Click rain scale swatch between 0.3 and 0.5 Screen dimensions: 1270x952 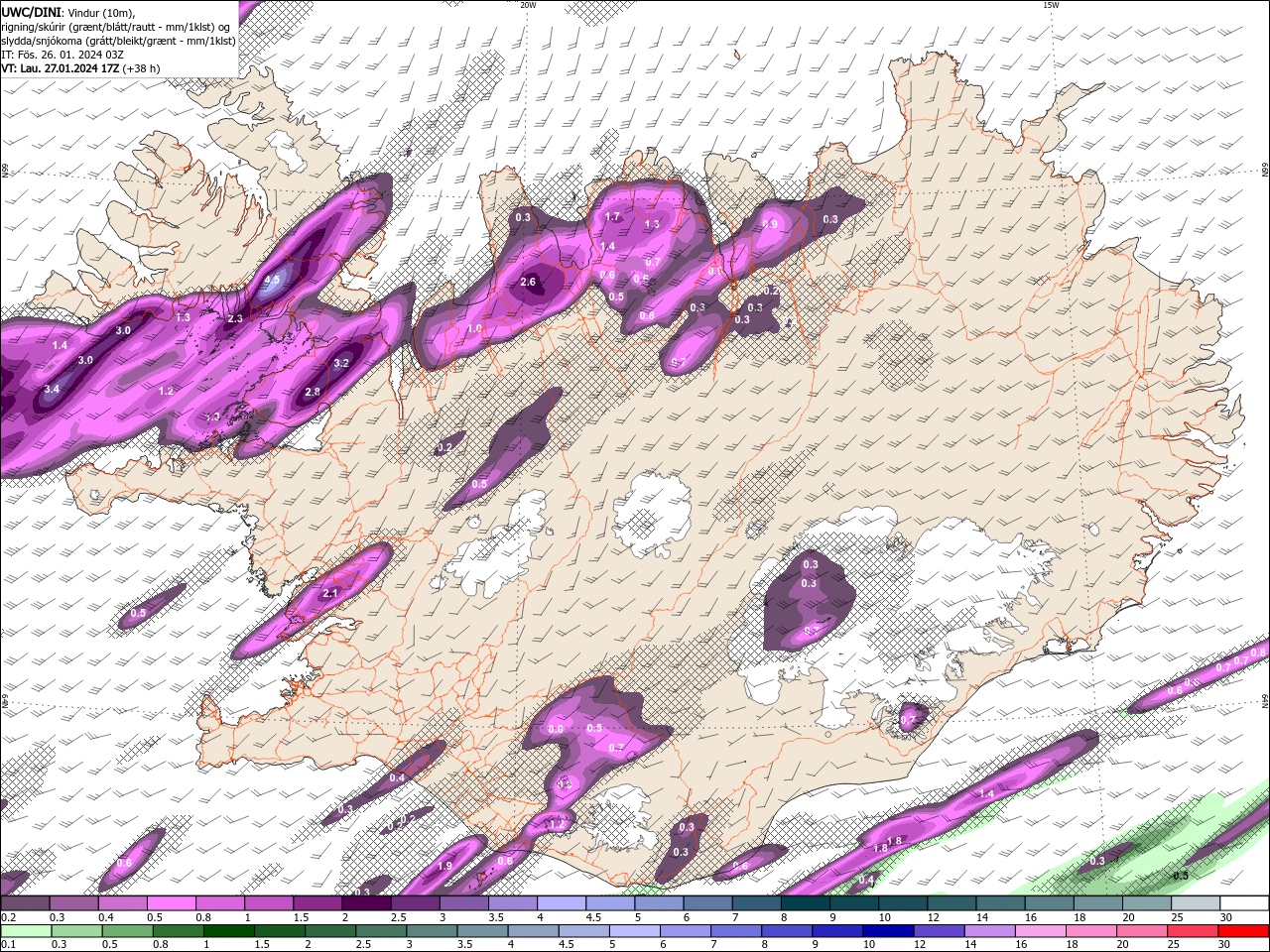tap(76, 931)
